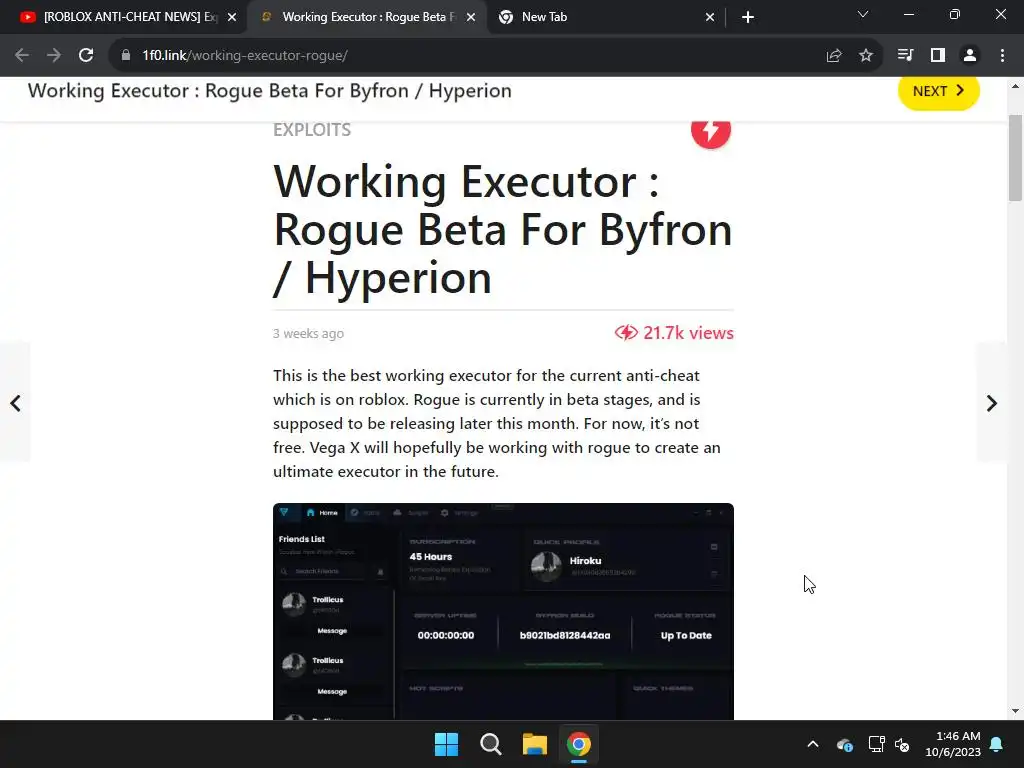This screenshot has width=1024, height=768.
Task: Click the '3 weeks ago' post date
Action: (x=308, y=334)
